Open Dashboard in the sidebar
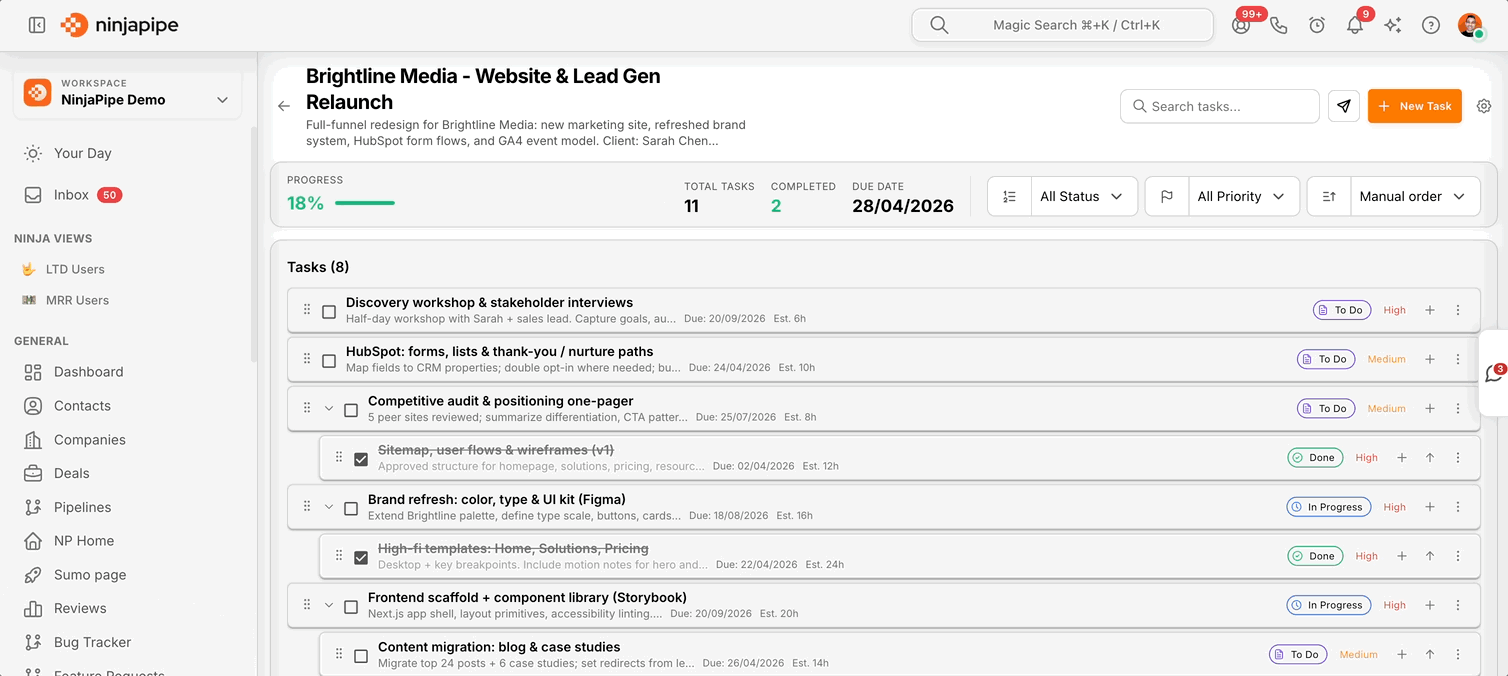The height and width of the screenshot is (676, 1508). point(88,372)
